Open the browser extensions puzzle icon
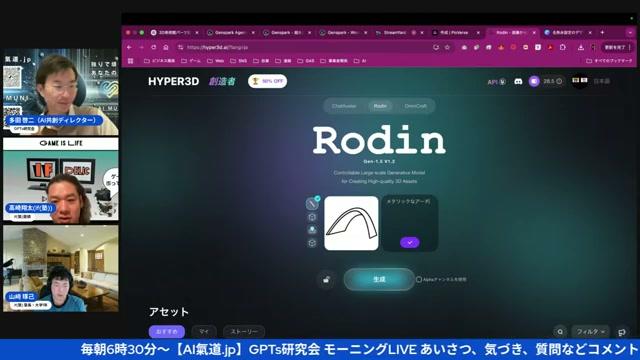 click(x=562, y=47)
